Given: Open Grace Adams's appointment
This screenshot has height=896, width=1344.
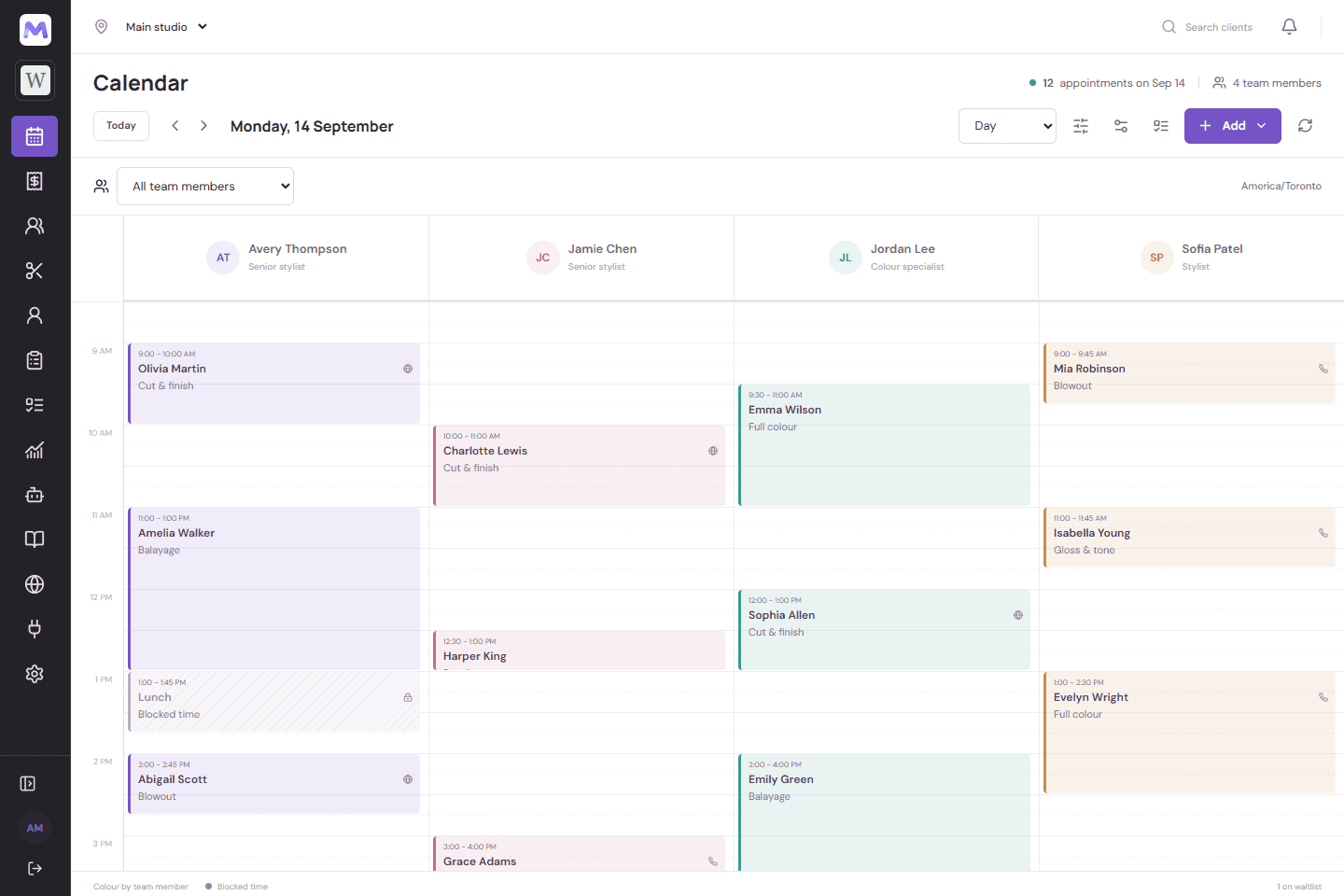Looking at the screenshot, I should pos(579,854).
